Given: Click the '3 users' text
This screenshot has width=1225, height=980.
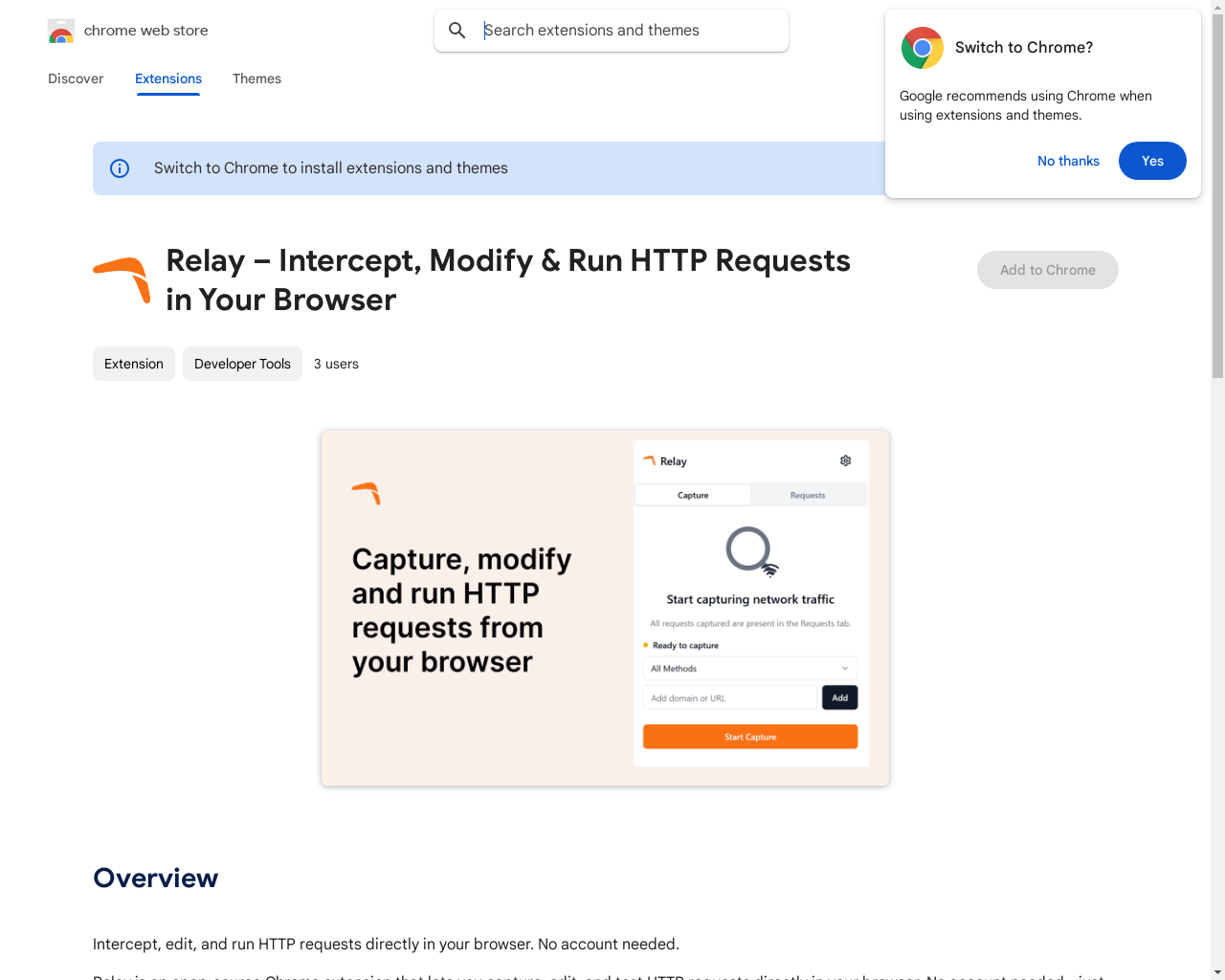Looking at the screenshot, I should click(336, 364).
